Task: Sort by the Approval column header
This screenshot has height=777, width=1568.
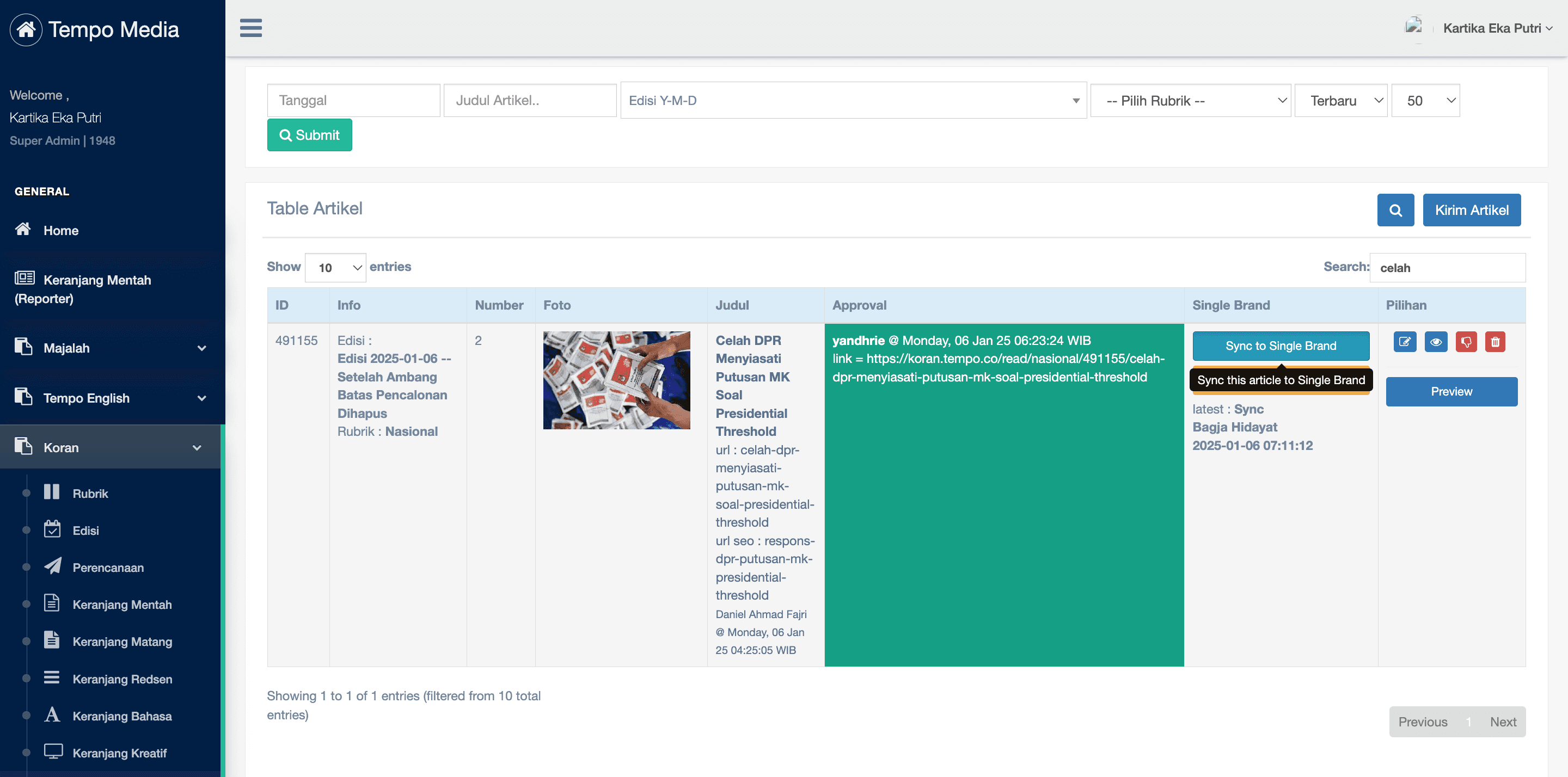Action: pyautogui.click(x=1004, y=305)
